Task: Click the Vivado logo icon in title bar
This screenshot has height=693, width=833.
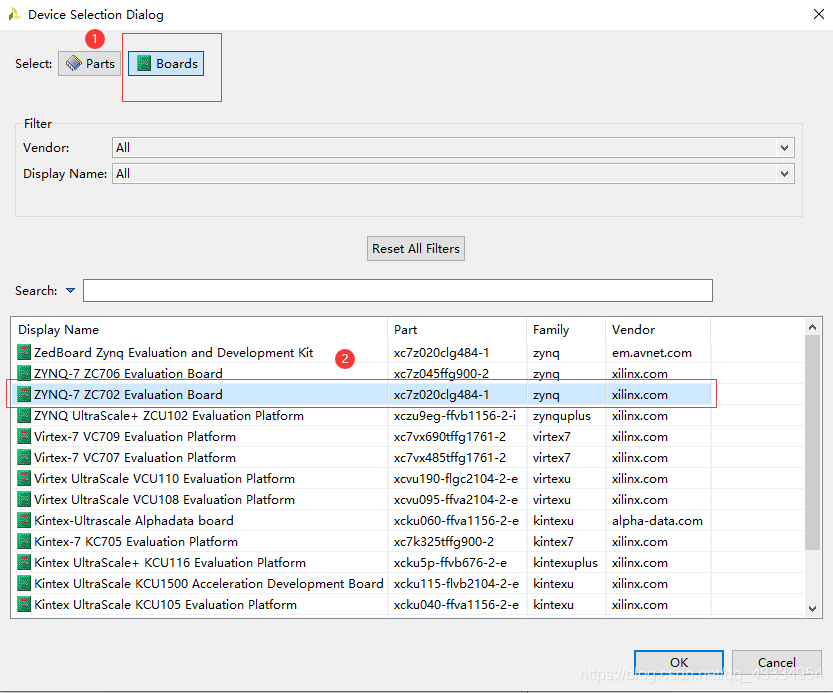Action: [x=14, y=14]
